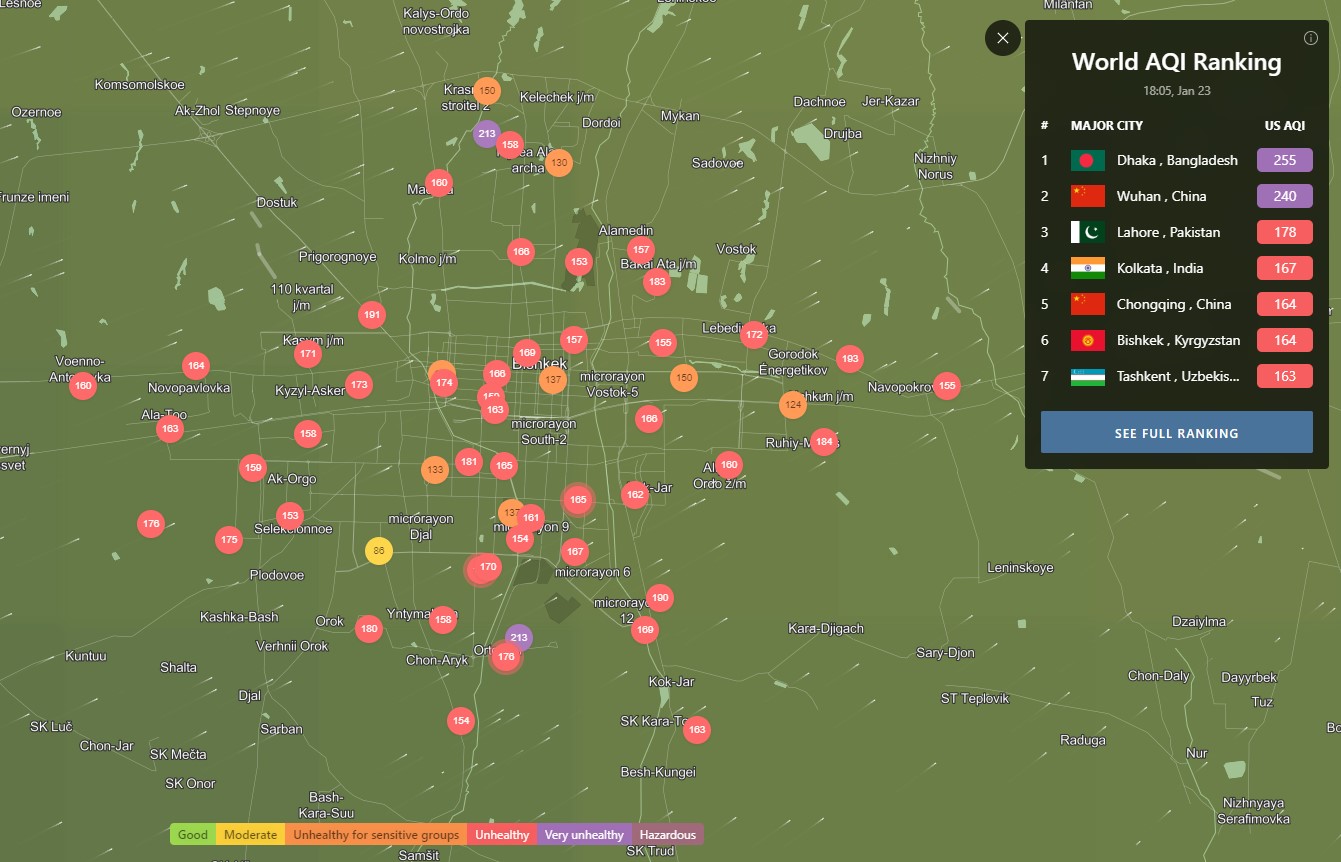Click the green Good legend swatch
The image size is (1341, 862).
coord(193,835)
